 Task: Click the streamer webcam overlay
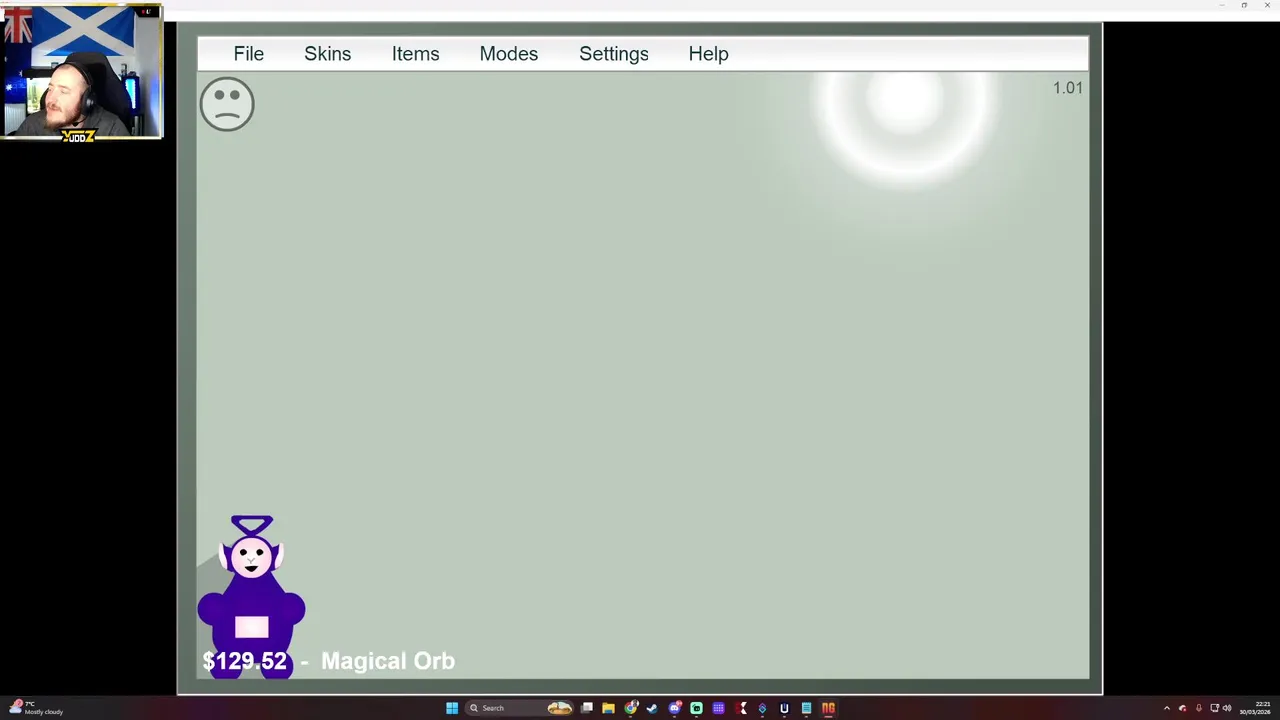point(82,72)
